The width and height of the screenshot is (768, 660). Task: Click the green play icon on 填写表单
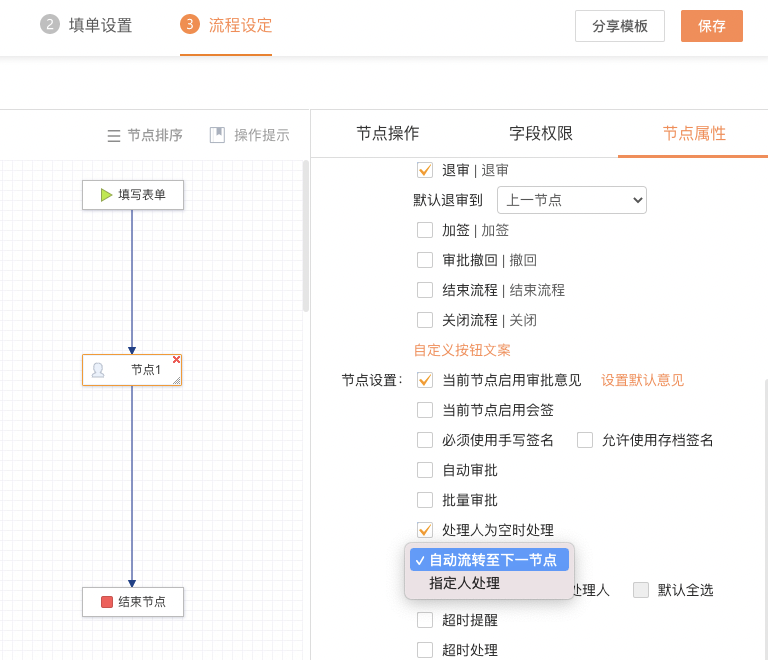pos(106,195)
